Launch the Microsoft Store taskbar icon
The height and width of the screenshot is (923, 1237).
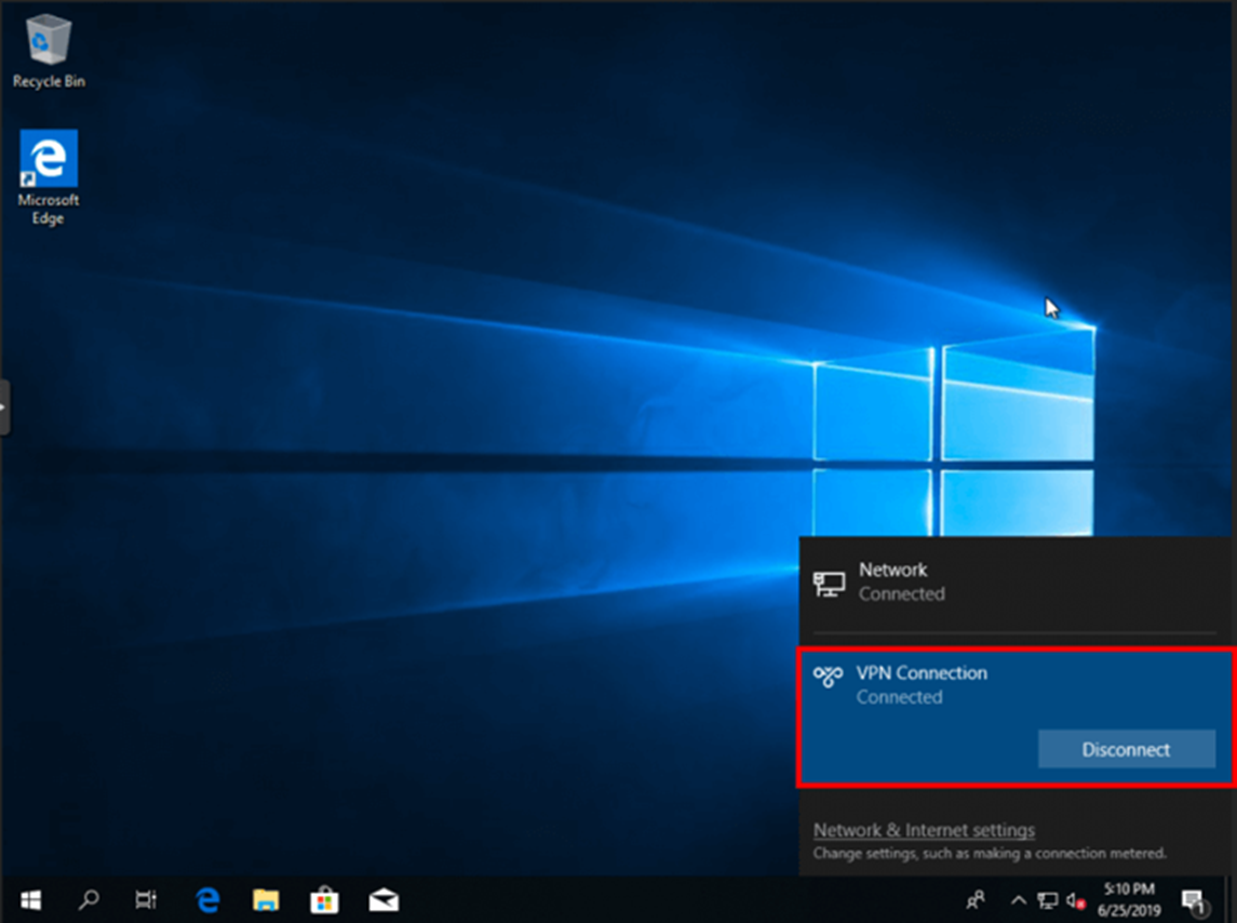point(324,901)
